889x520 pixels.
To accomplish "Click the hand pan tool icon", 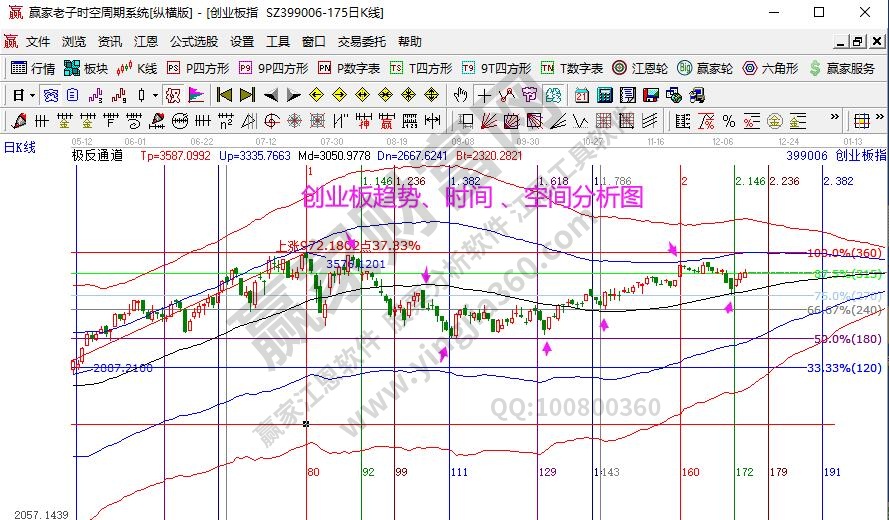I will (460, 95).
